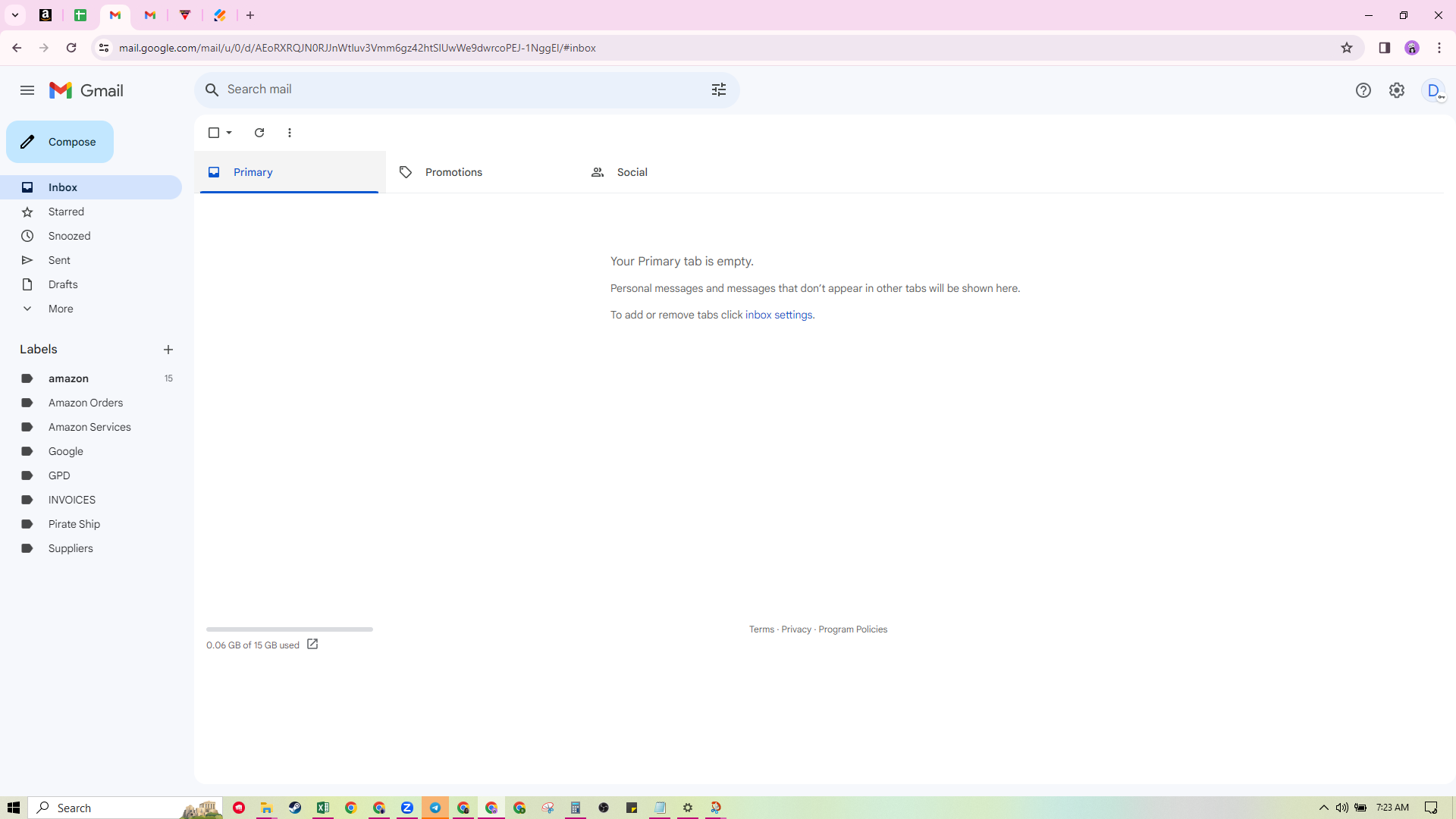Viewport: 1456px width, 819px height.
Task: Open Gmail Settings gear
Action: click(x=1397, y=90)
